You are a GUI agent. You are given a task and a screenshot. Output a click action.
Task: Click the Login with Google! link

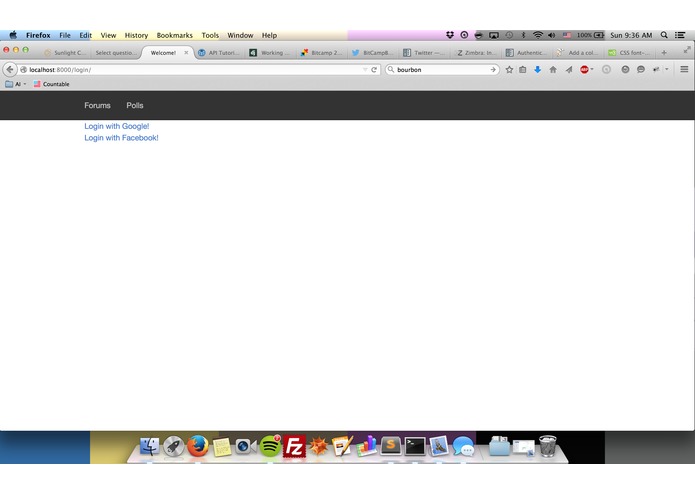[x=117, y=126]
